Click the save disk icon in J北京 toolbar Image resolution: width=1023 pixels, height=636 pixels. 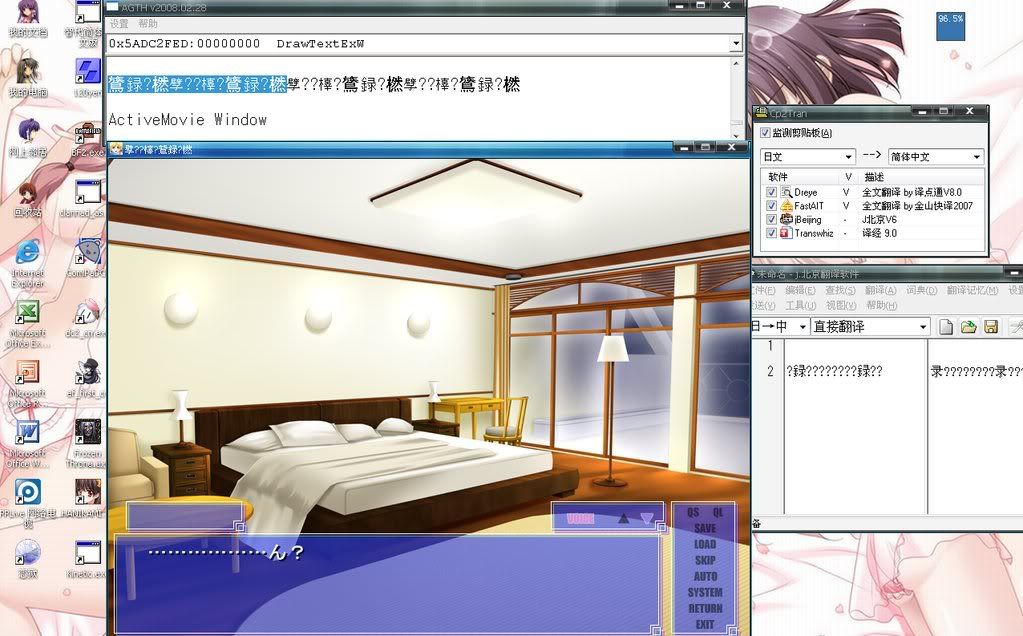pyautogui.click(x=991, y=327)
